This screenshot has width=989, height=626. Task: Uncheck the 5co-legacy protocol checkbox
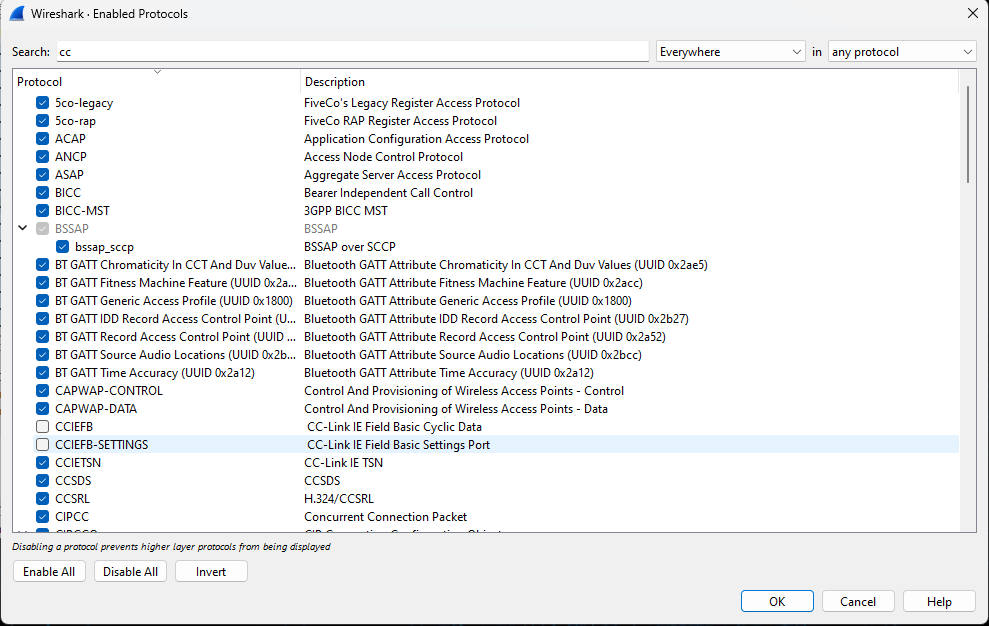[42, 102]
